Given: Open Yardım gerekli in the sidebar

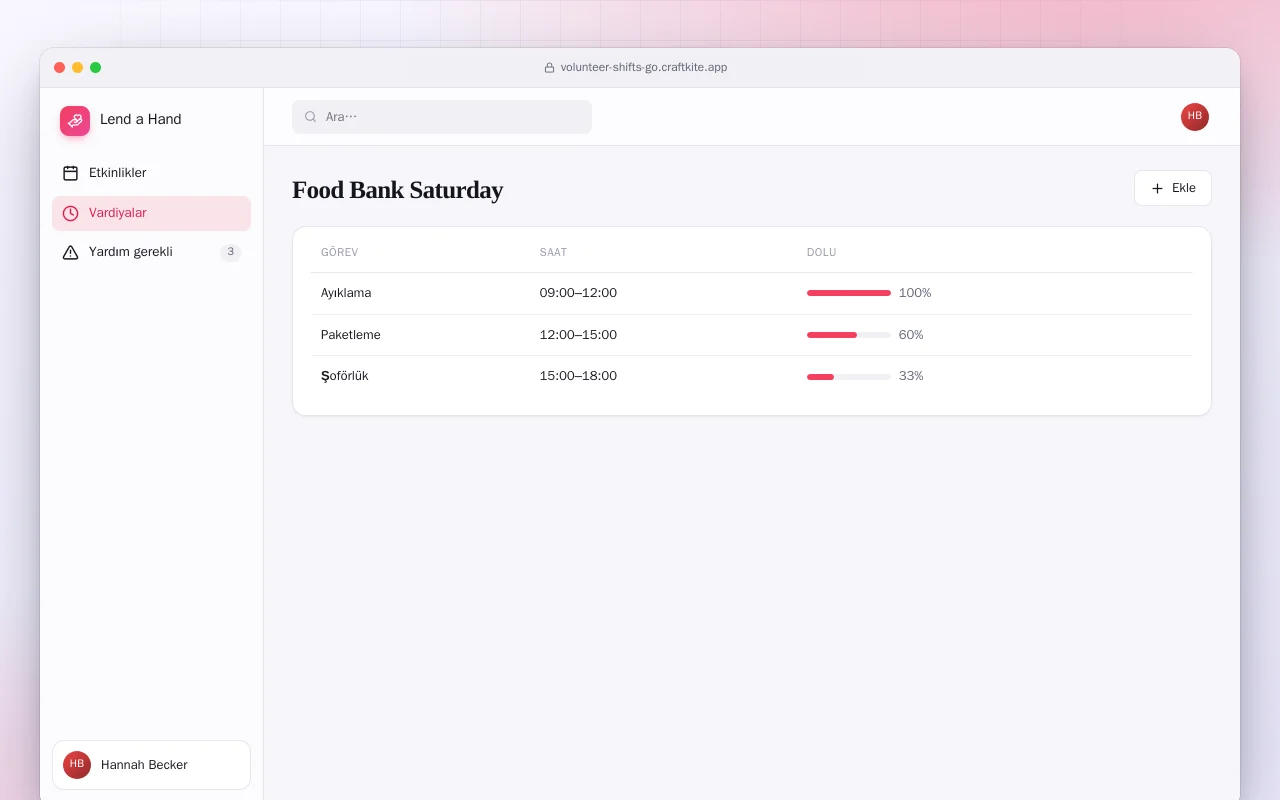Looking at the screenshot, I should (x=151, y=252).
